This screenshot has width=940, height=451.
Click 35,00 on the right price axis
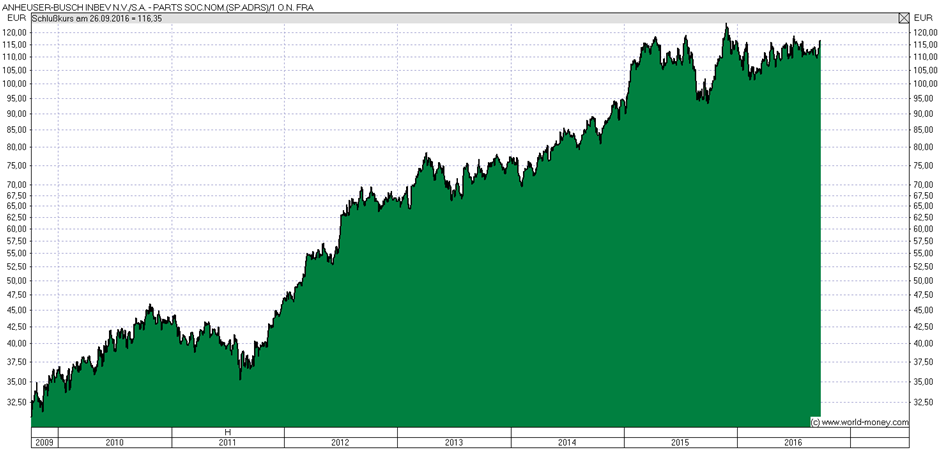[x=923, y=381]
